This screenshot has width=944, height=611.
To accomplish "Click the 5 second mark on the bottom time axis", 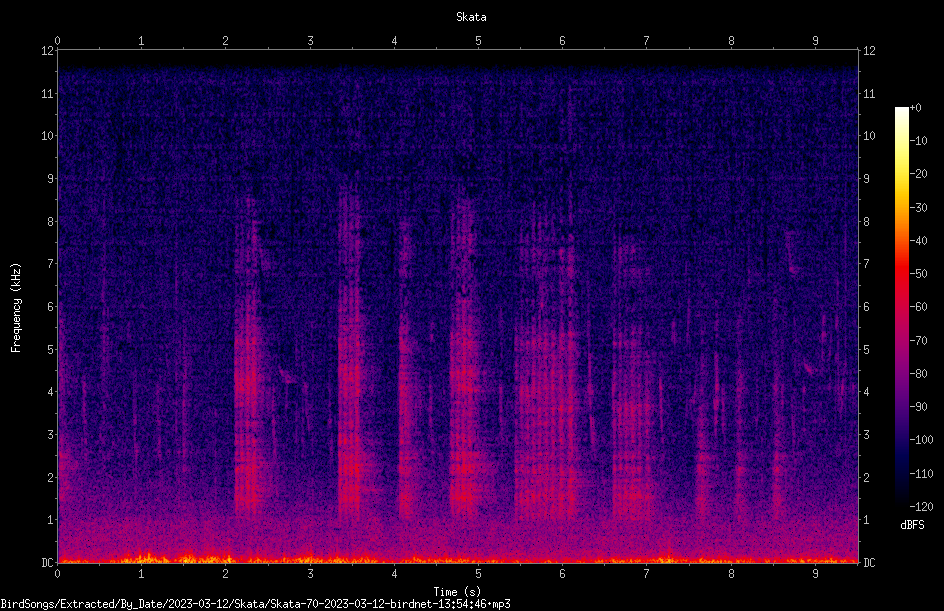I will pyautogui.click(x=478, y=574).
